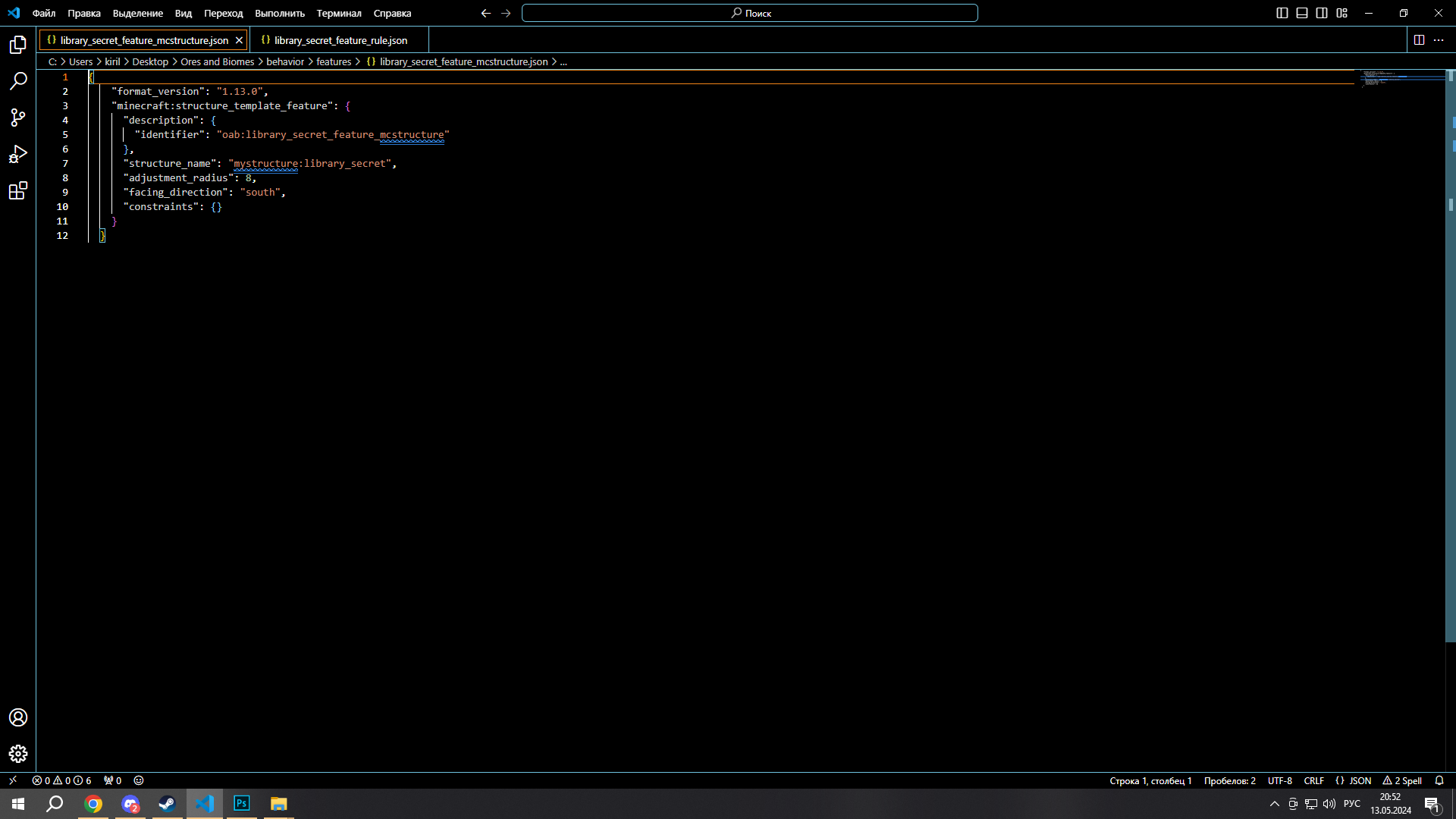The width and height of the screenshot is (1456, 819).
Task: Open the Терминал menu
Action: coord(338,13)
